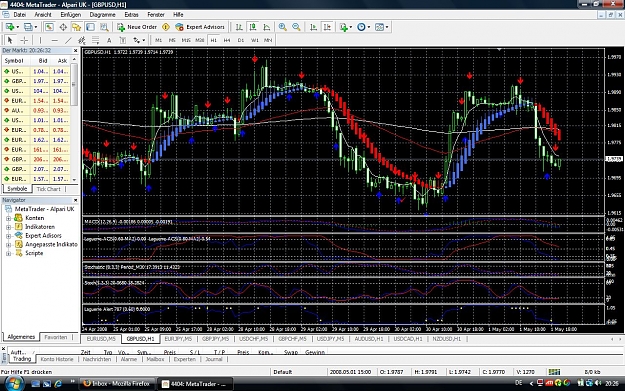The image size is (625, 391).
Task: Switch to the EURUSD,M5 chart tab
Action: [101, 339]
